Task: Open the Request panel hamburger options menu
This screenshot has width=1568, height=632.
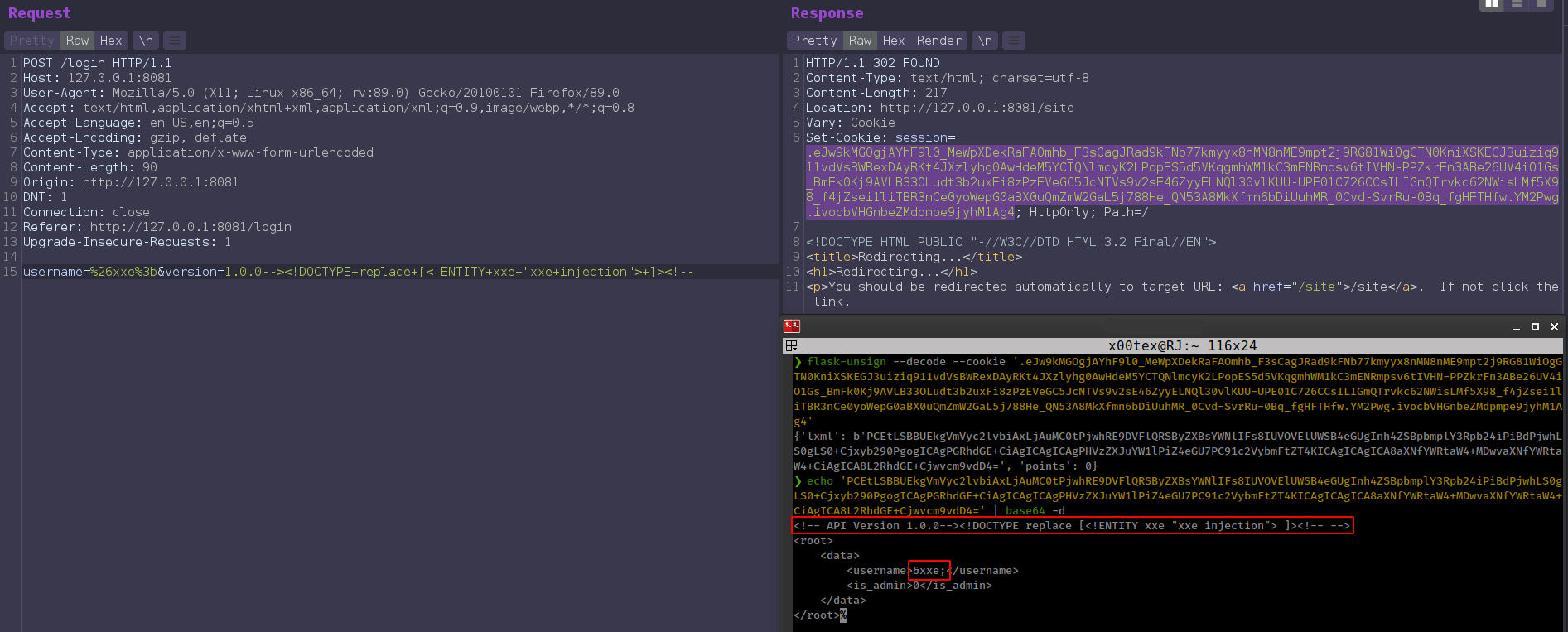Action: (x=174, y=41)
